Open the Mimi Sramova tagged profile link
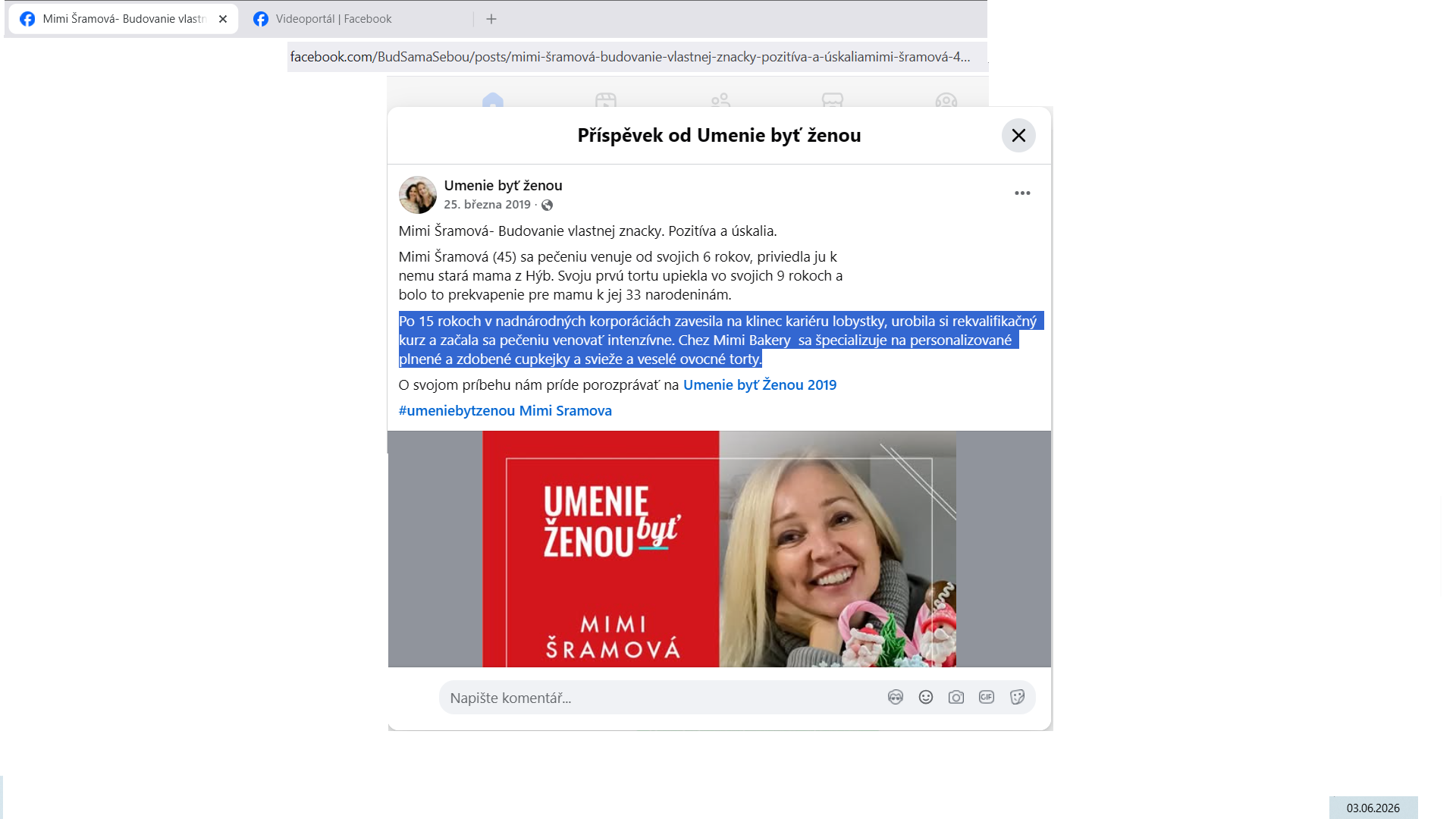 coord(566,411)
